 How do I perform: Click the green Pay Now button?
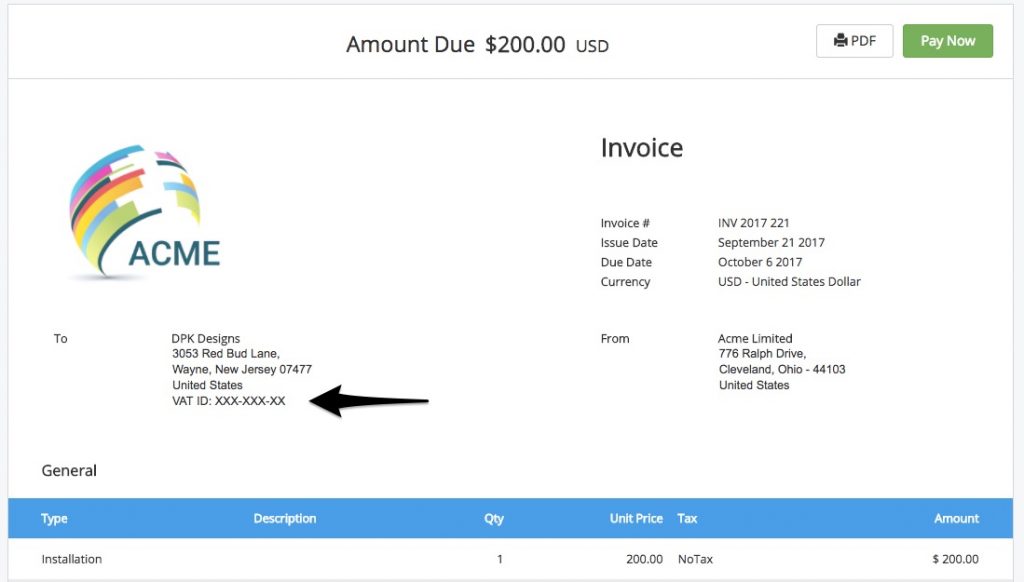click(947, 40)
